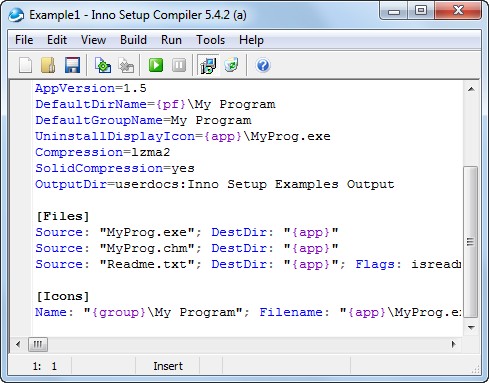489x383 pixels.
Task: Click horizontal scrollbar right arrow
Action: click(453, 344)
